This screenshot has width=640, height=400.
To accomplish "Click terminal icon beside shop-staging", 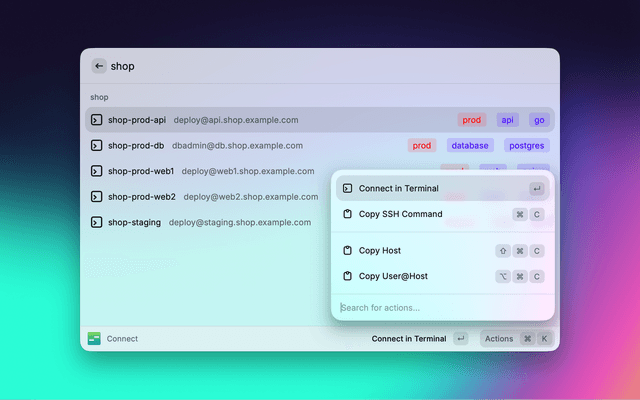I will [97, 222].
